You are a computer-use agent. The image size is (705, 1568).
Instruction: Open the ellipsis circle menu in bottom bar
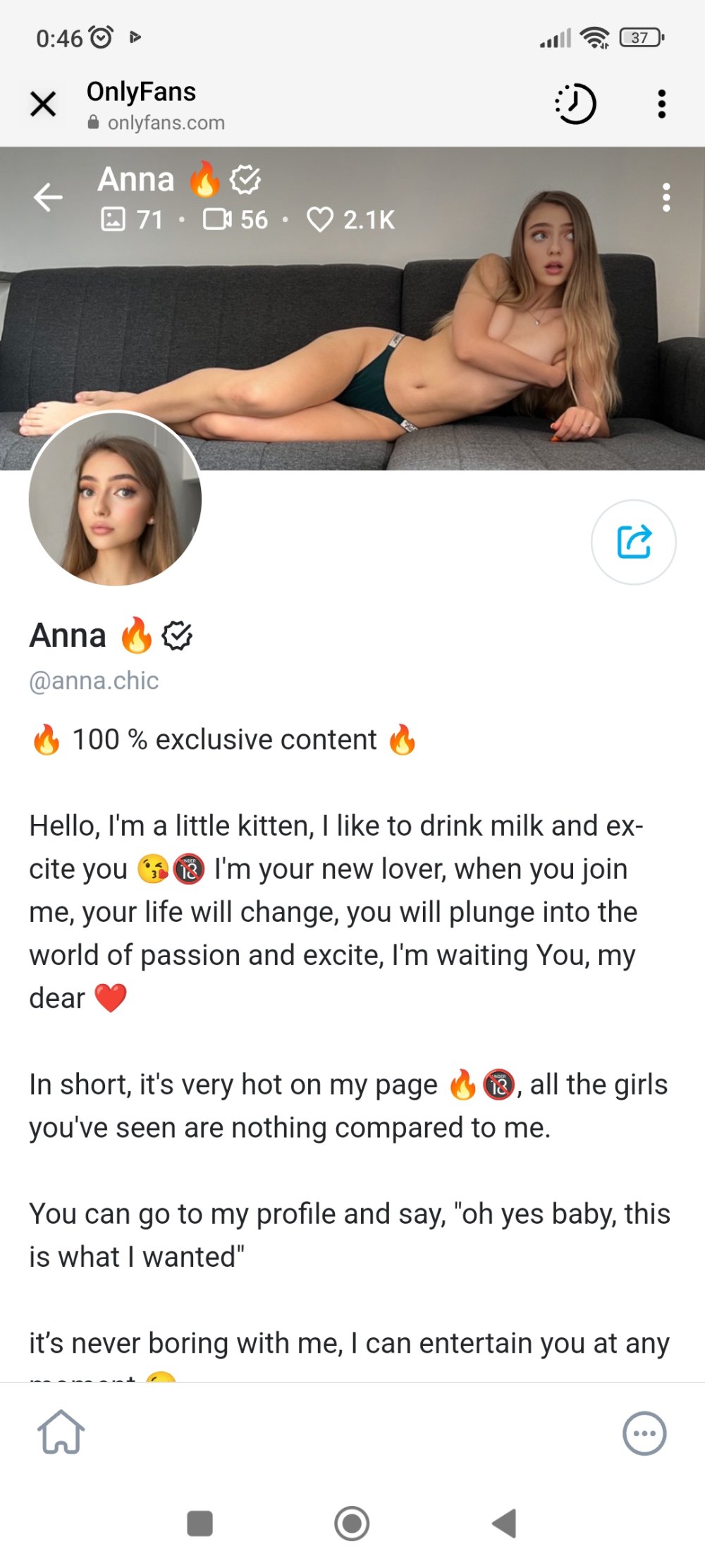pos(644,1433)
